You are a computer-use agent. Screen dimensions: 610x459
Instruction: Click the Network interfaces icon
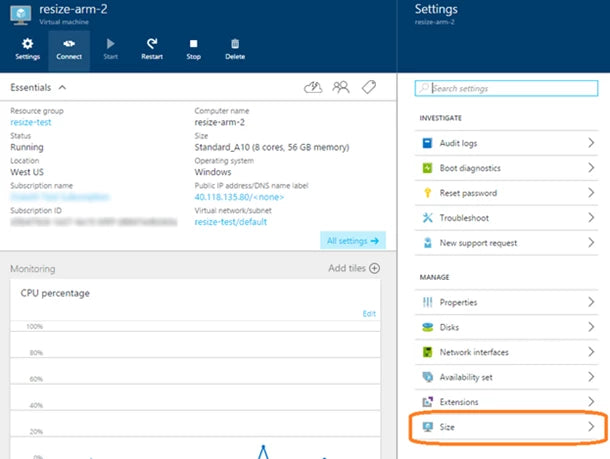pyautogui.click(x=427, y=352)
